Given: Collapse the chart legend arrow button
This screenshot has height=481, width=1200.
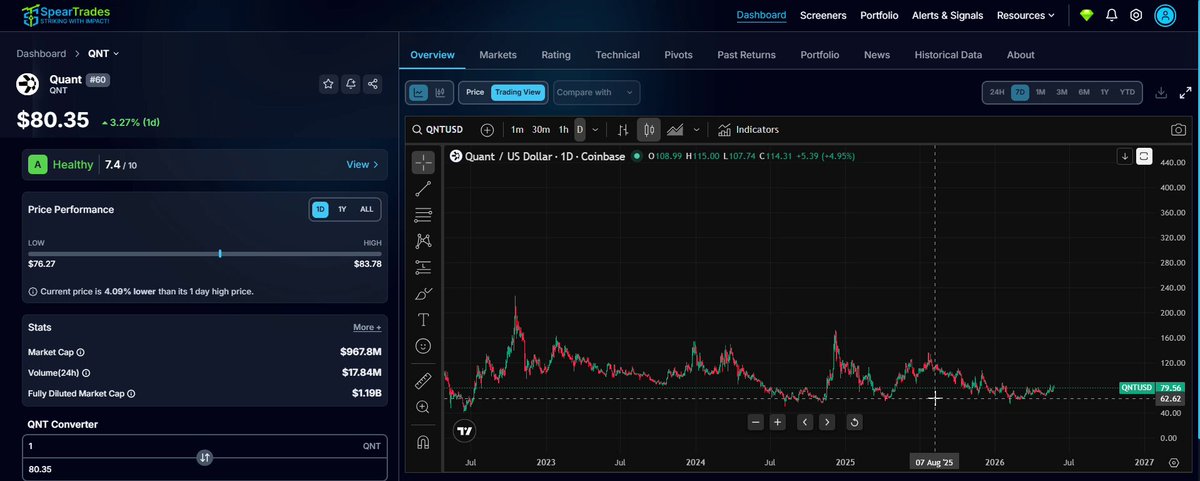Looking at the screenshot, I should (x=1125, y=156).
